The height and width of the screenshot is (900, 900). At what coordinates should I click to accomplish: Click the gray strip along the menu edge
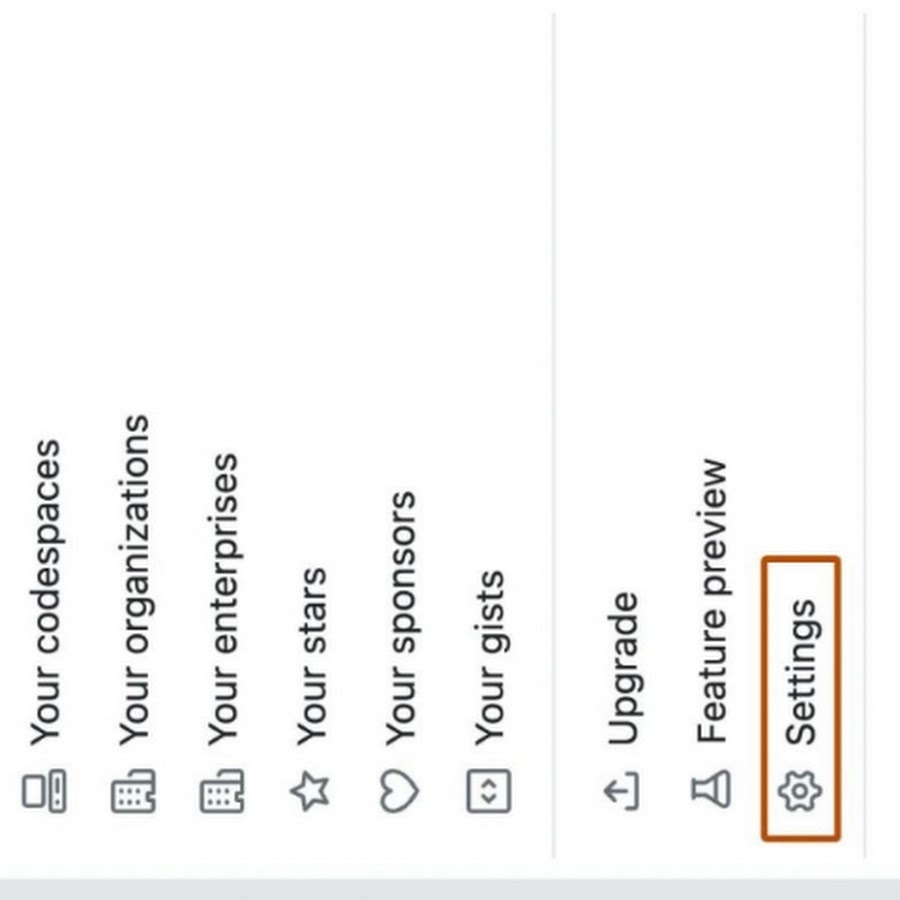pyautogui.click(x=450, y=889)
